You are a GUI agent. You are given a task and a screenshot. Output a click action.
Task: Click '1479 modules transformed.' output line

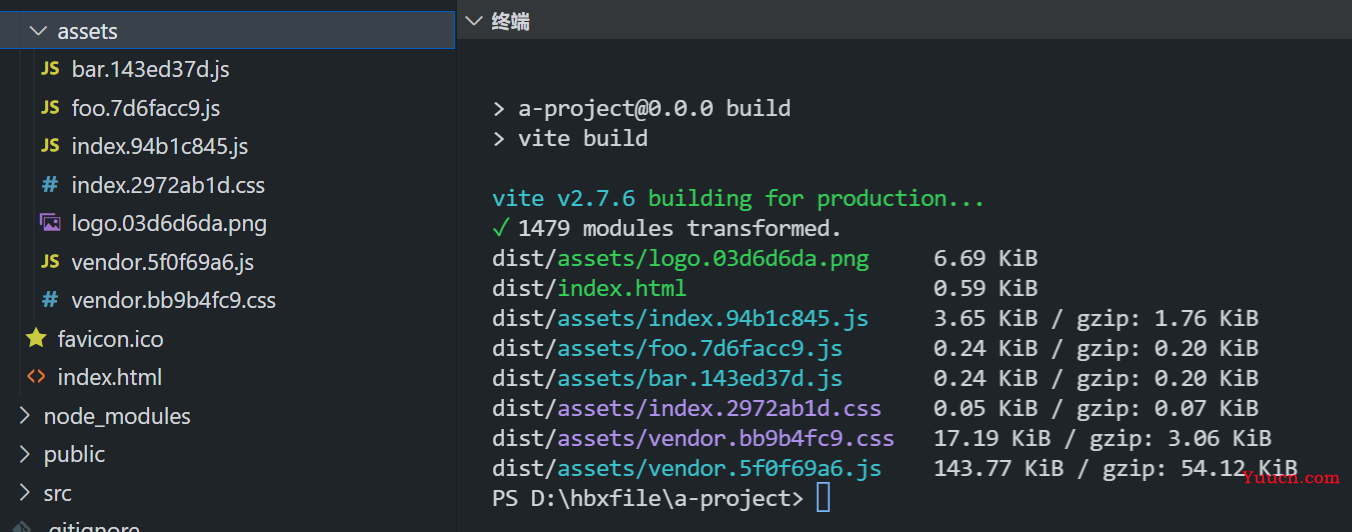(x=680, y=228)
